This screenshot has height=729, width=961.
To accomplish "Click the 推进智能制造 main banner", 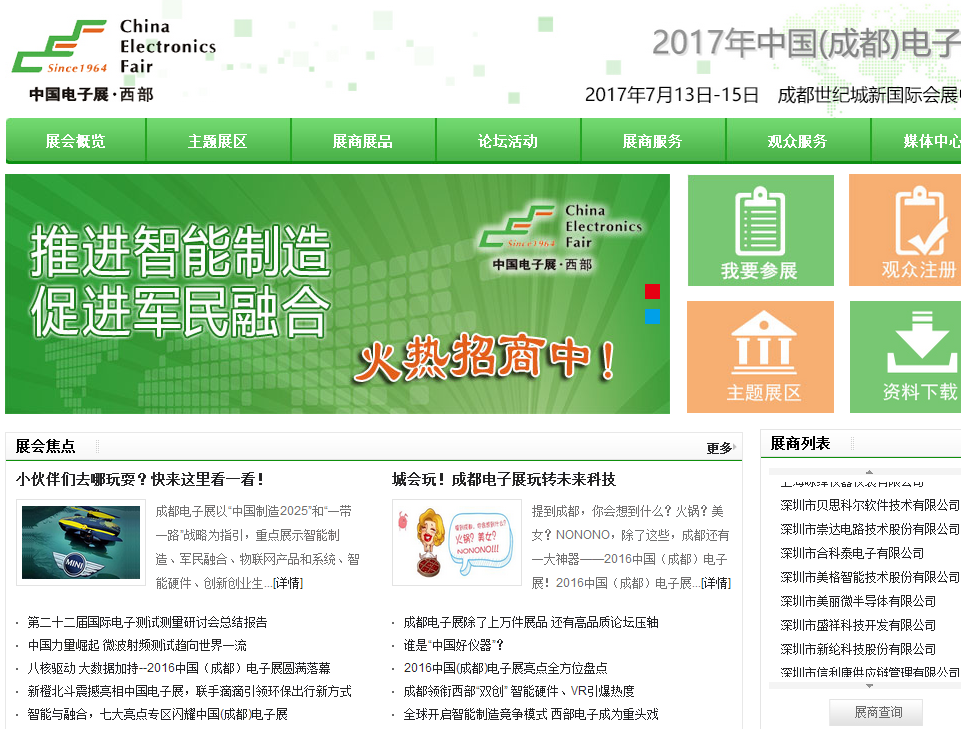I will click(x=337, y=294).
